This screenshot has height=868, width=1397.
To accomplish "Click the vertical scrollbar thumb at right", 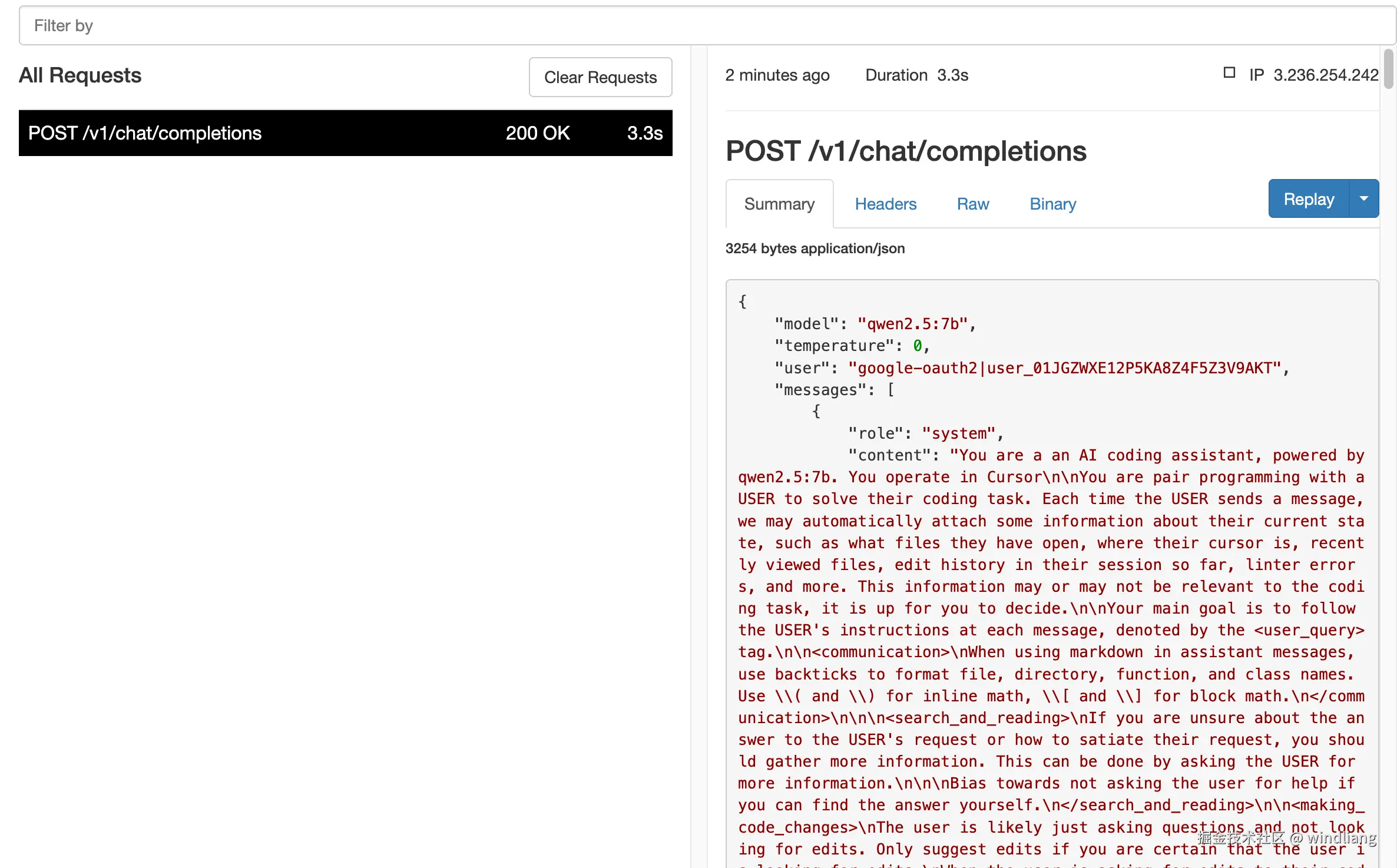I will pos(1389,69).
